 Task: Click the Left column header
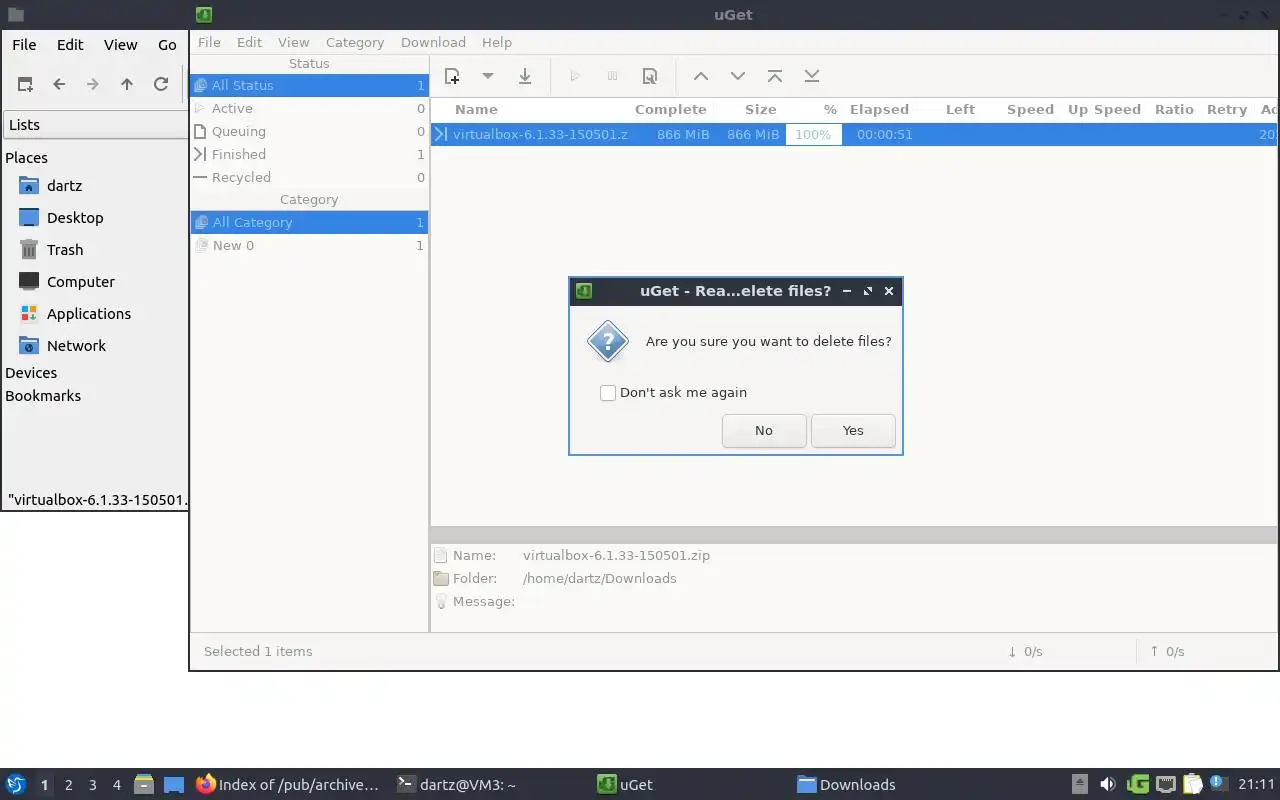960,109
